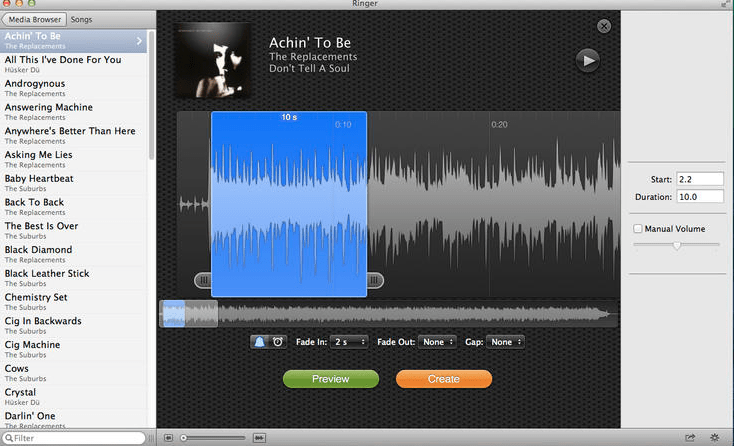Viewport: 734px width, 446px height.
Task: Select song Androgynous
Action: pos(73,88)
